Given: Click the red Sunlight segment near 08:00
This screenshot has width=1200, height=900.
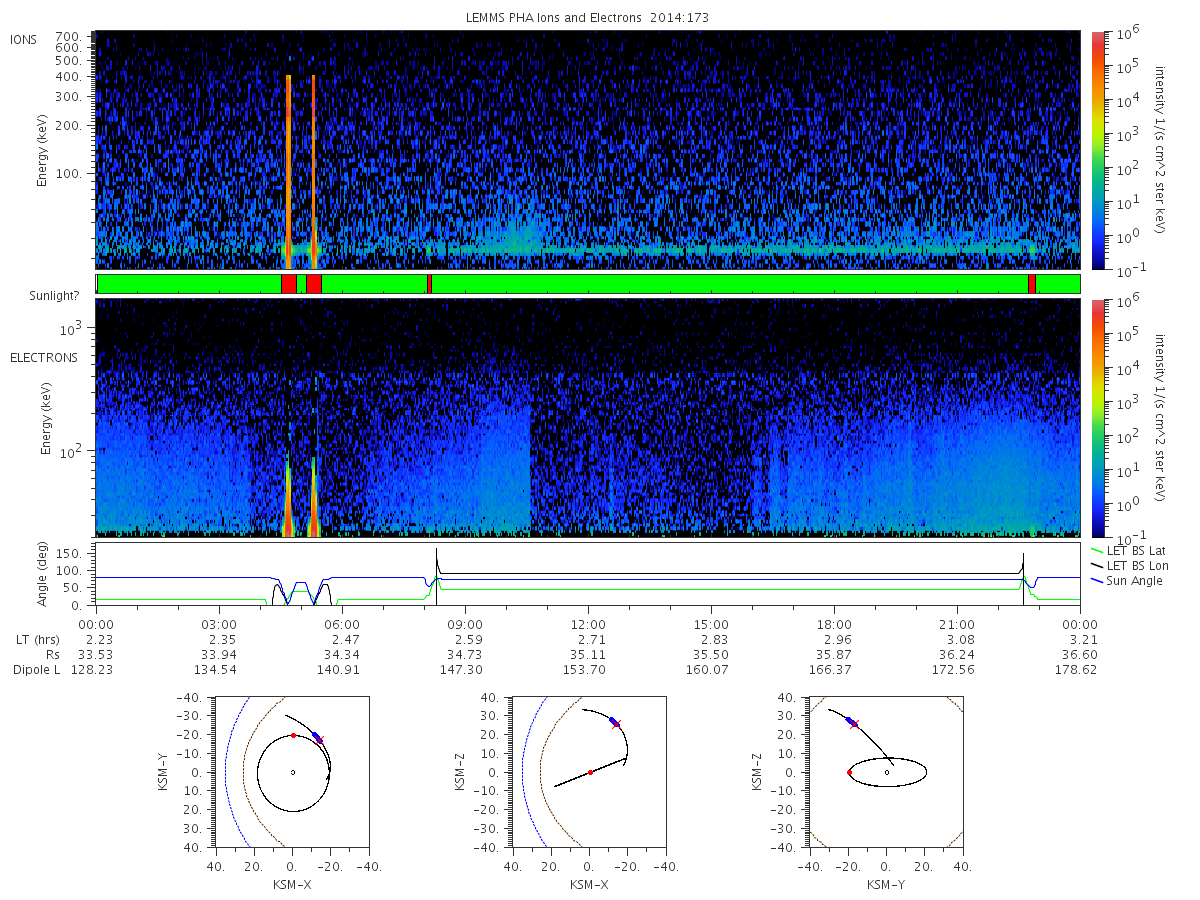Looking at the screenshot, I should pyautogui.click(x=429, y=284).
